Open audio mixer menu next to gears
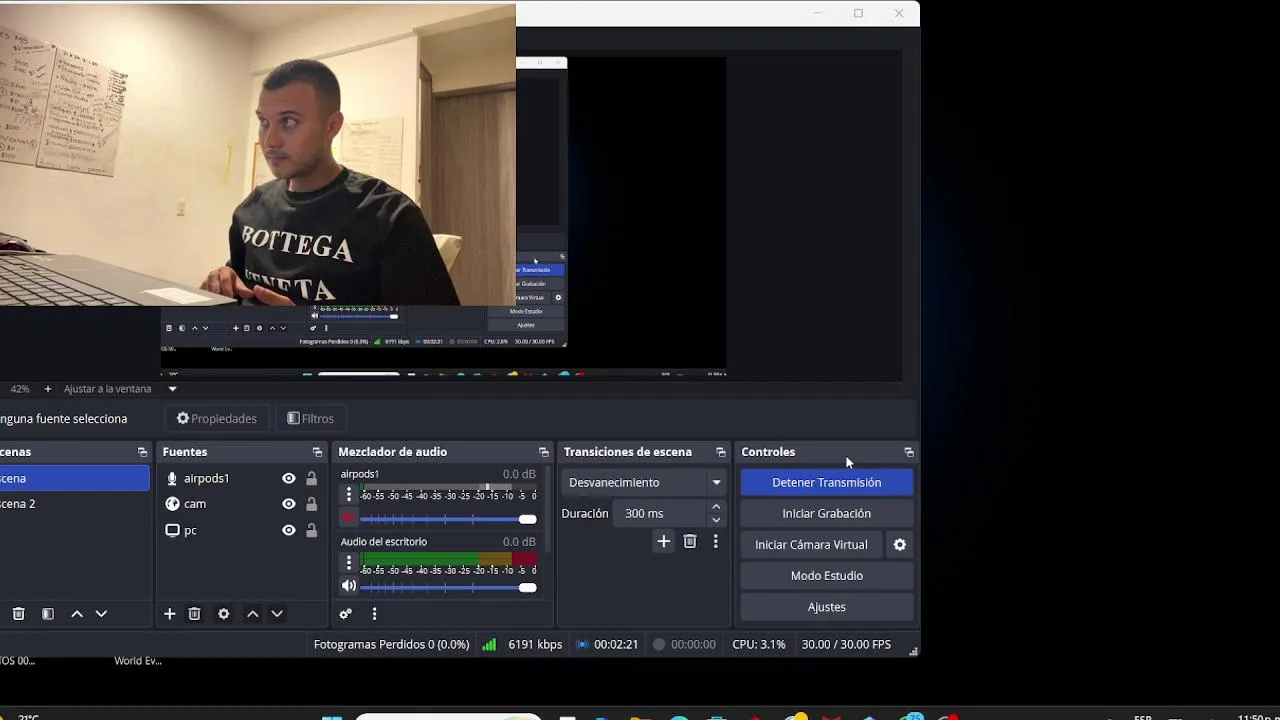Viewport: 1280px width, 720px height. click(x=374, y=614)
